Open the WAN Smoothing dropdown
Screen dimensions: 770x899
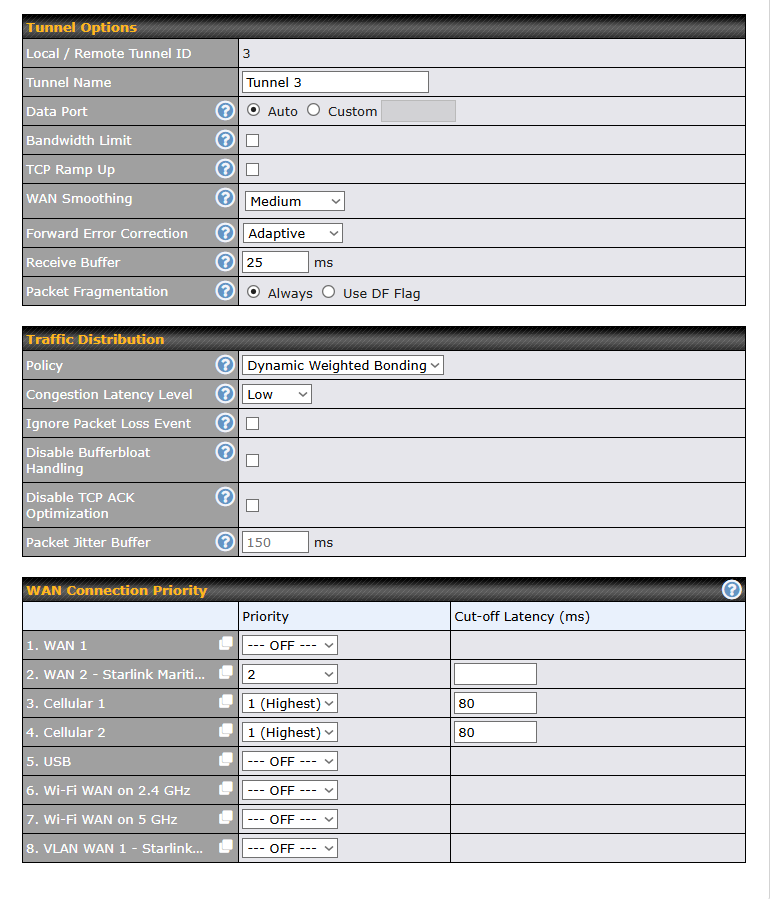(x=295, y=201)
